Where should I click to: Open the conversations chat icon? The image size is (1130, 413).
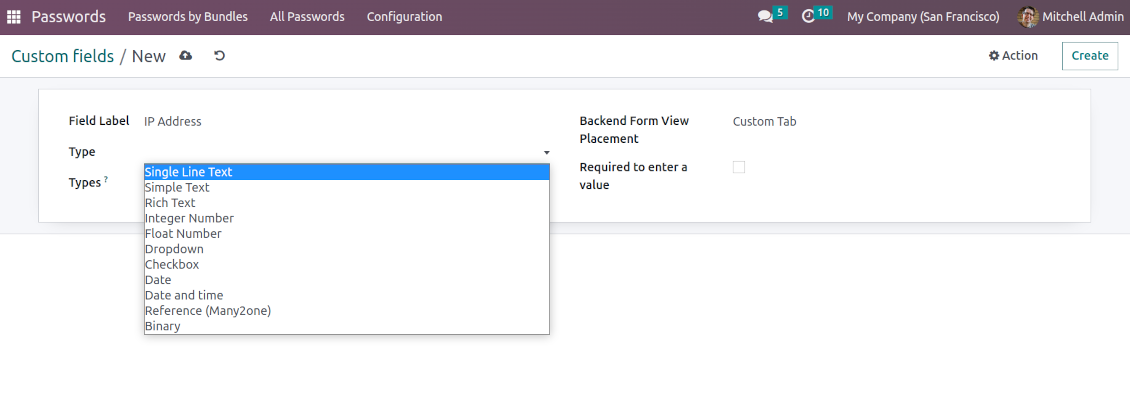click(x=765, y=17)
